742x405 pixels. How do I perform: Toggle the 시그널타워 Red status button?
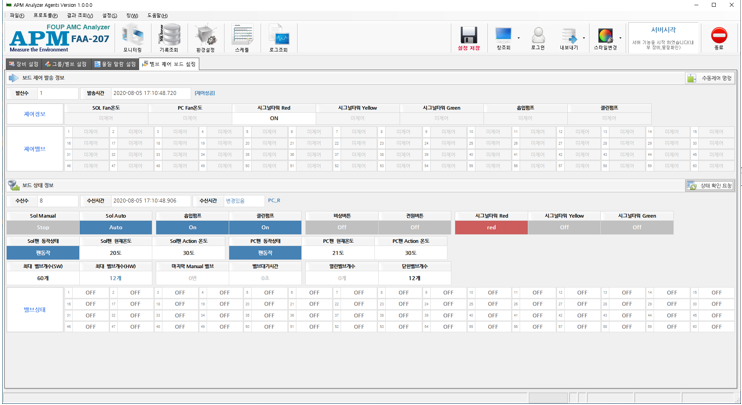[x=491, y=227]
